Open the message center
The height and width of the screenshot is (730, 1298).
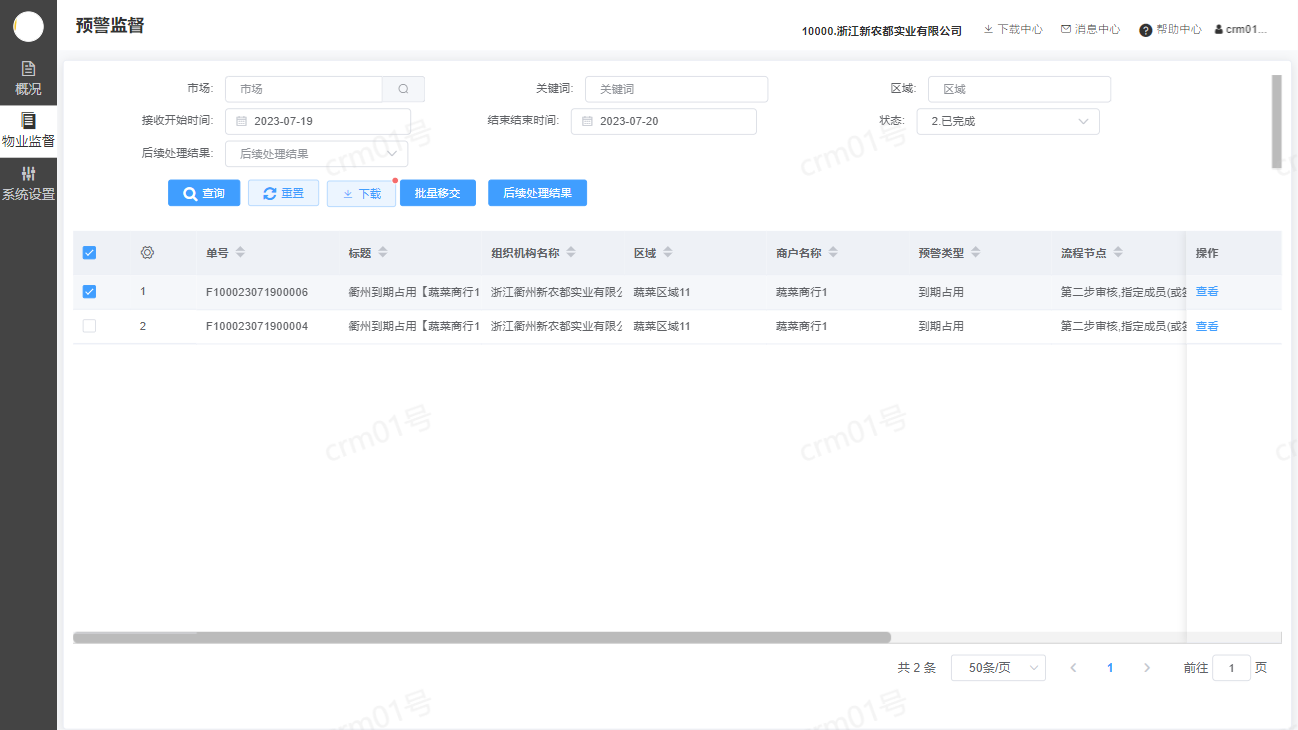click(x=1090, y=30)
